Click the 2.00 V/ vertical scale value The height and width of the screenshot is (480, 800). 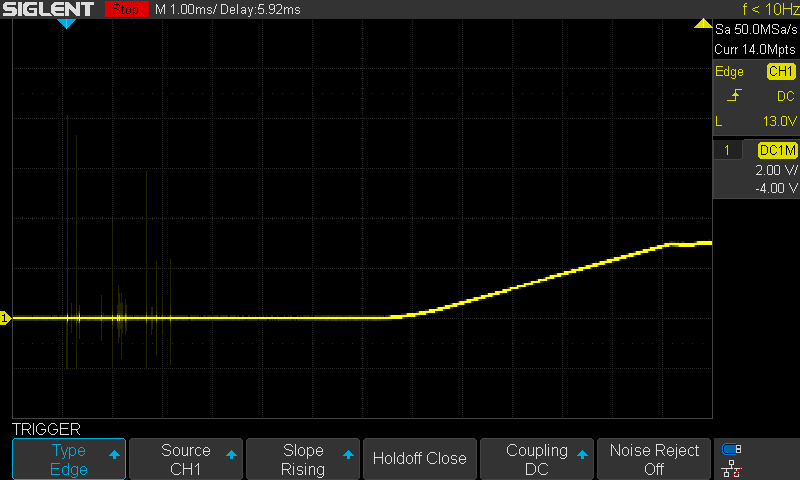(777, 170)
